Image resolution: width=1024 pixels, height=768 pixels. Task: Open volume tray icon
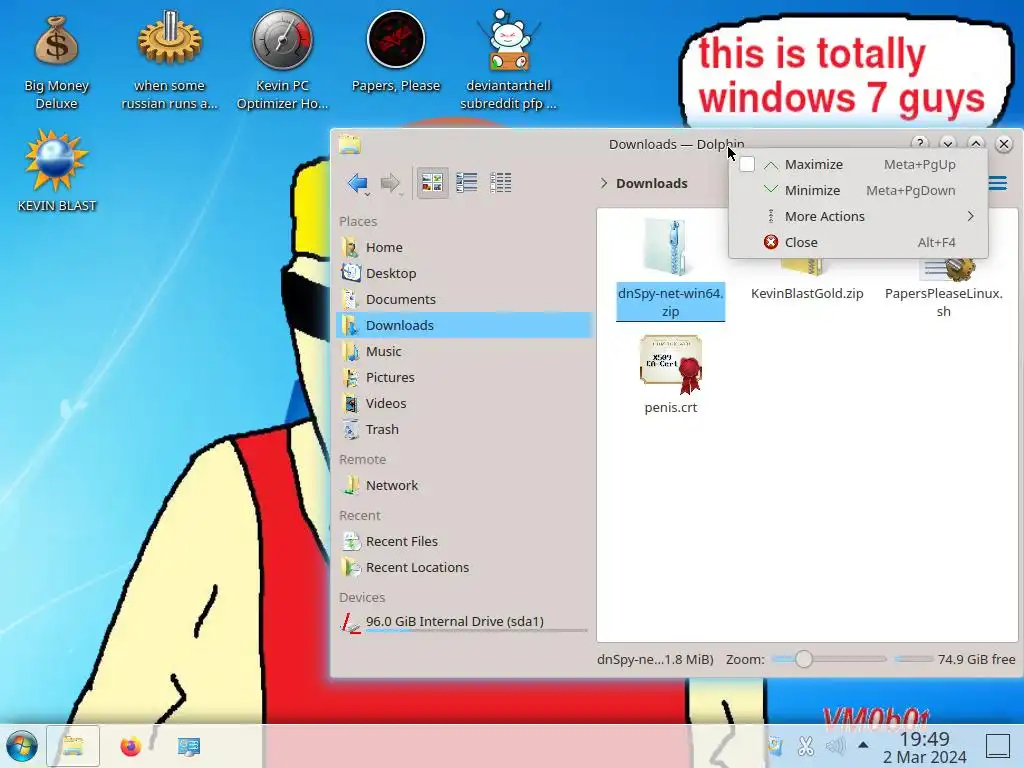tap(835, 746)
